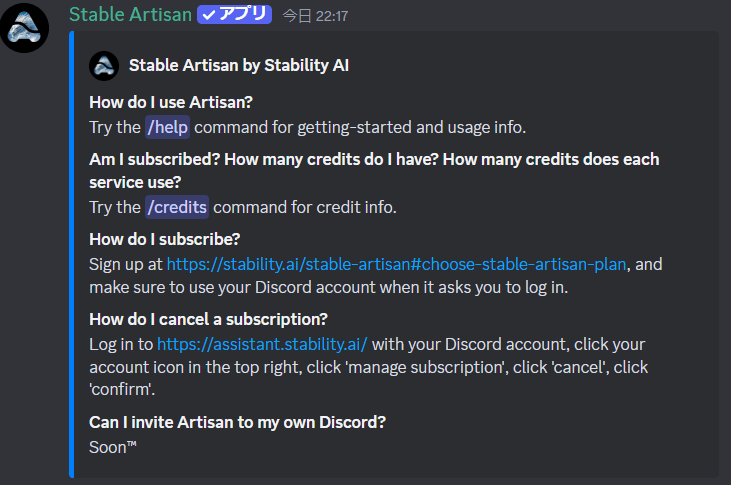Click the 'Am I subscribed?' heading
This screenshot has height=485, width=731.
click(x=154, y=159)
